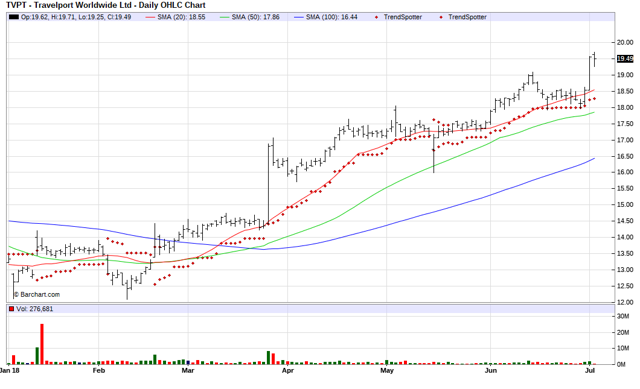The width and height of the screenshot is (640, 389).
Task: Click the 20.00 price axis label
Action: tap(625, 42)
